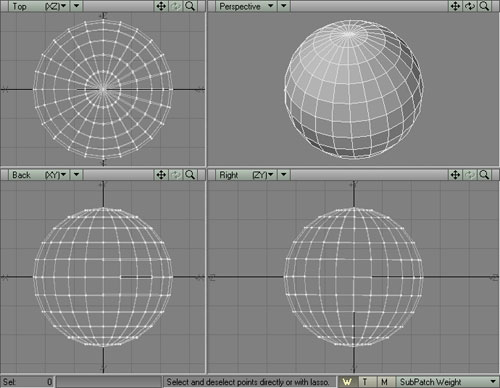Click the pan icon in Right viewport
This screenshot has height=388, width=500.
[455, 175]
